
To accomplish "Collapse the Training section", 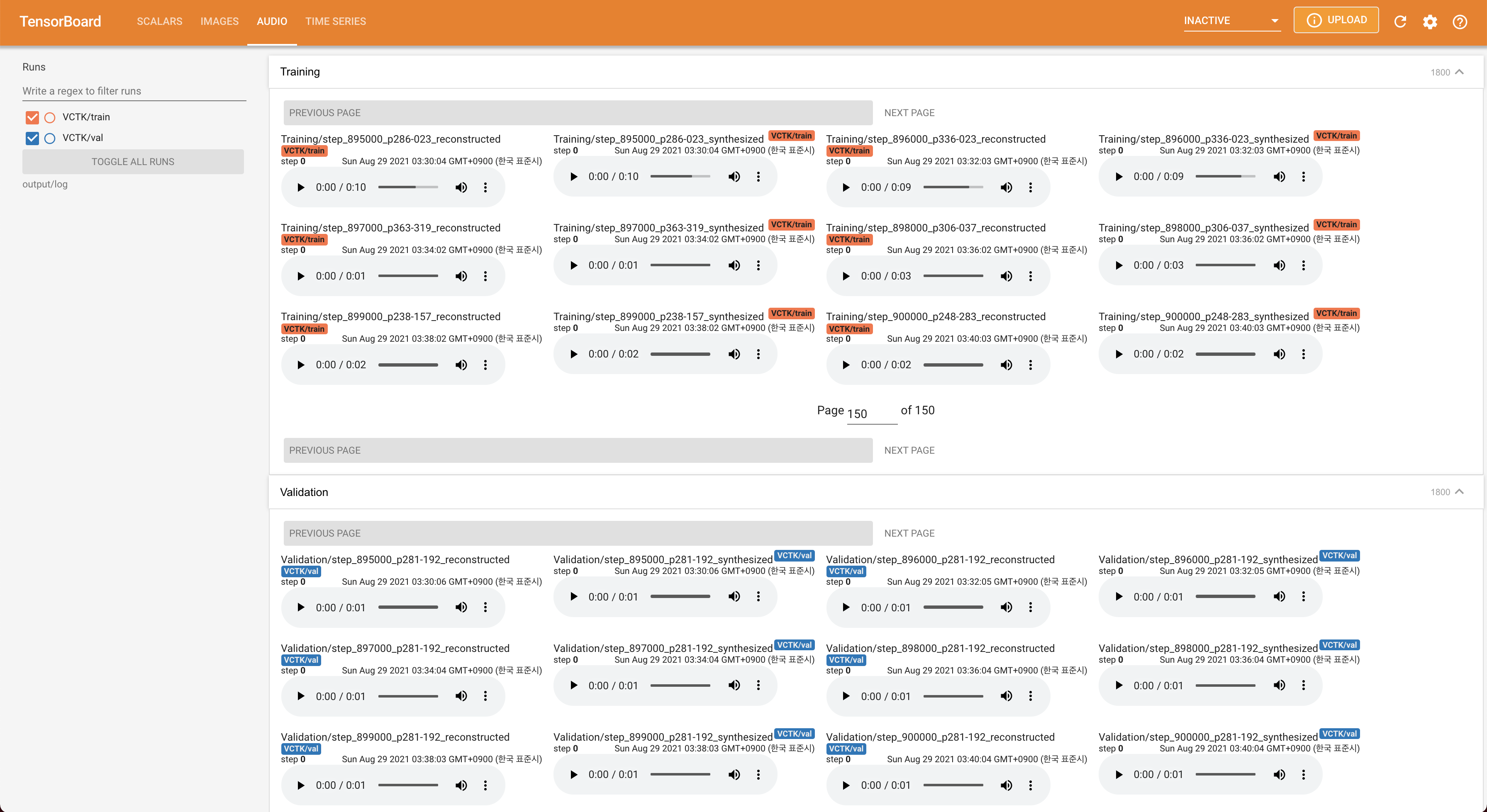I will (1459, 72).
